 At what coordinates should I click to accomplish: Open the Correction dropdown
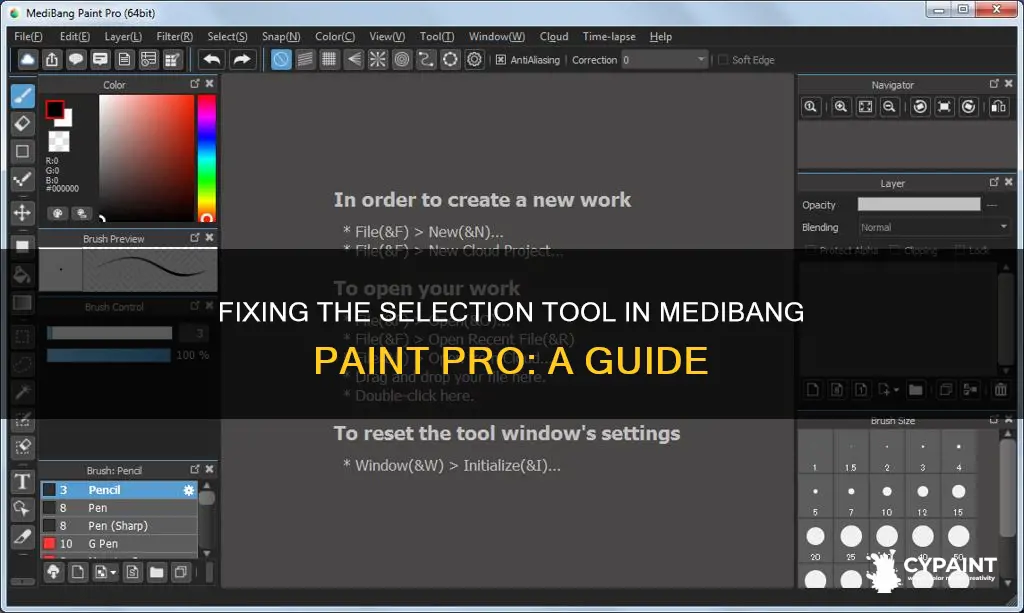[664, 59]
